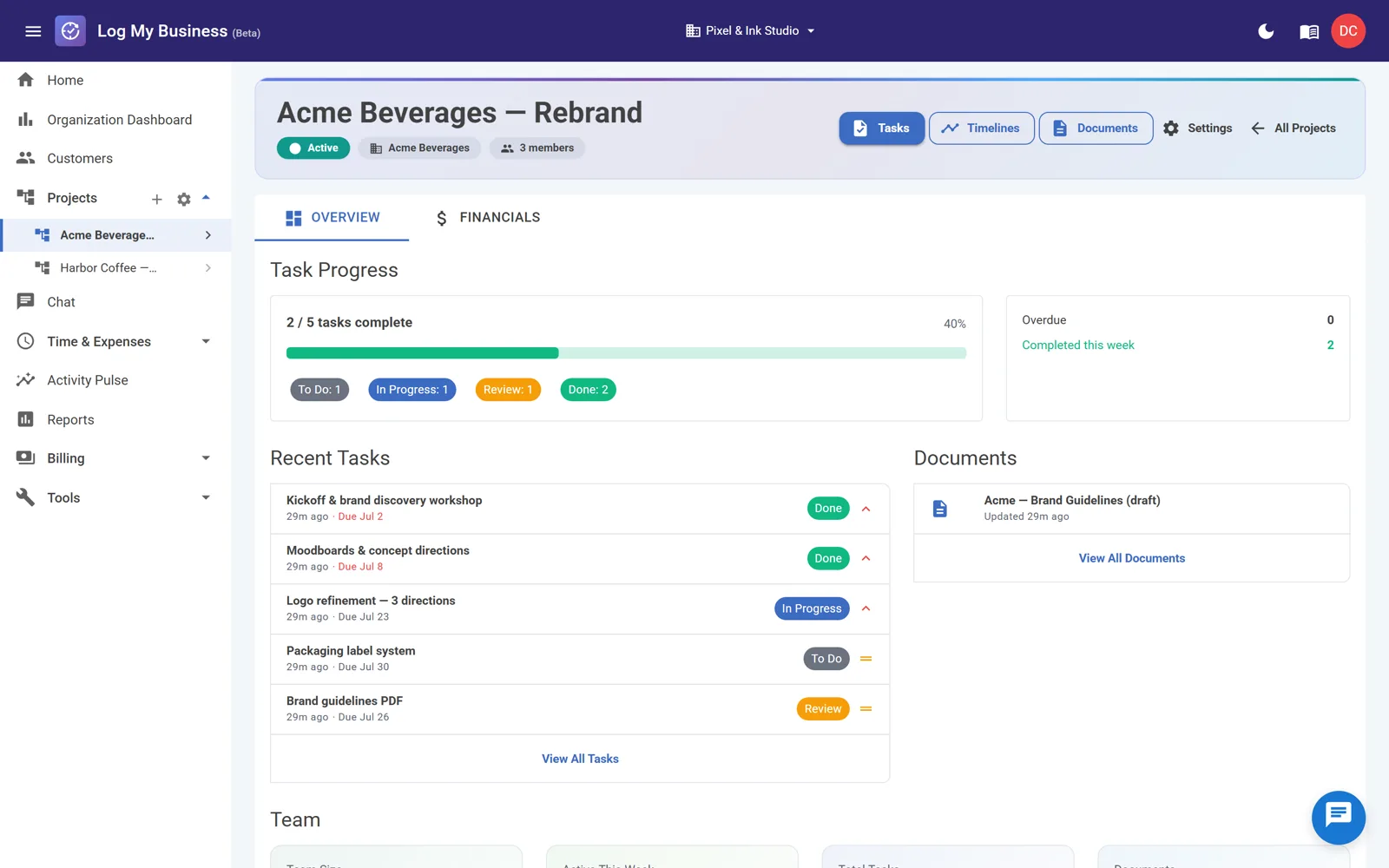Click the document file icon

pos(939,510)
